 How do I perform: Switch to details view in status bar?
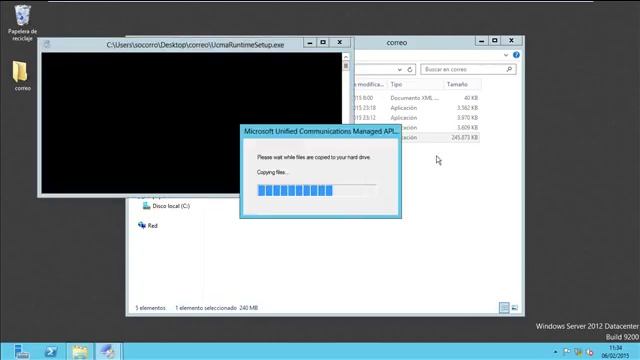point(504,308)
